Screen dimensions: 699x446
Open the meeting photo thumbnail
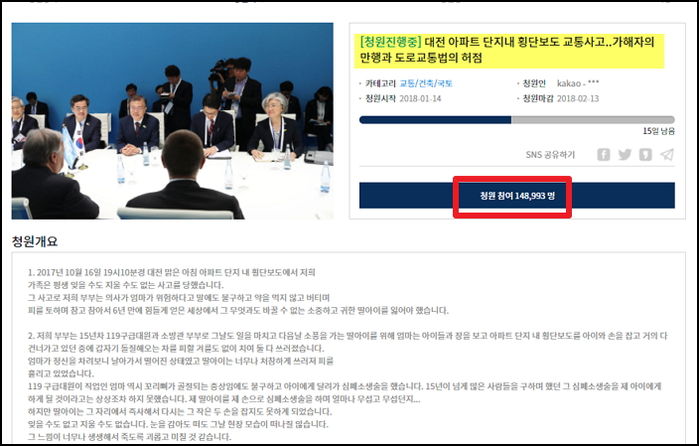[x=173, y=121]
